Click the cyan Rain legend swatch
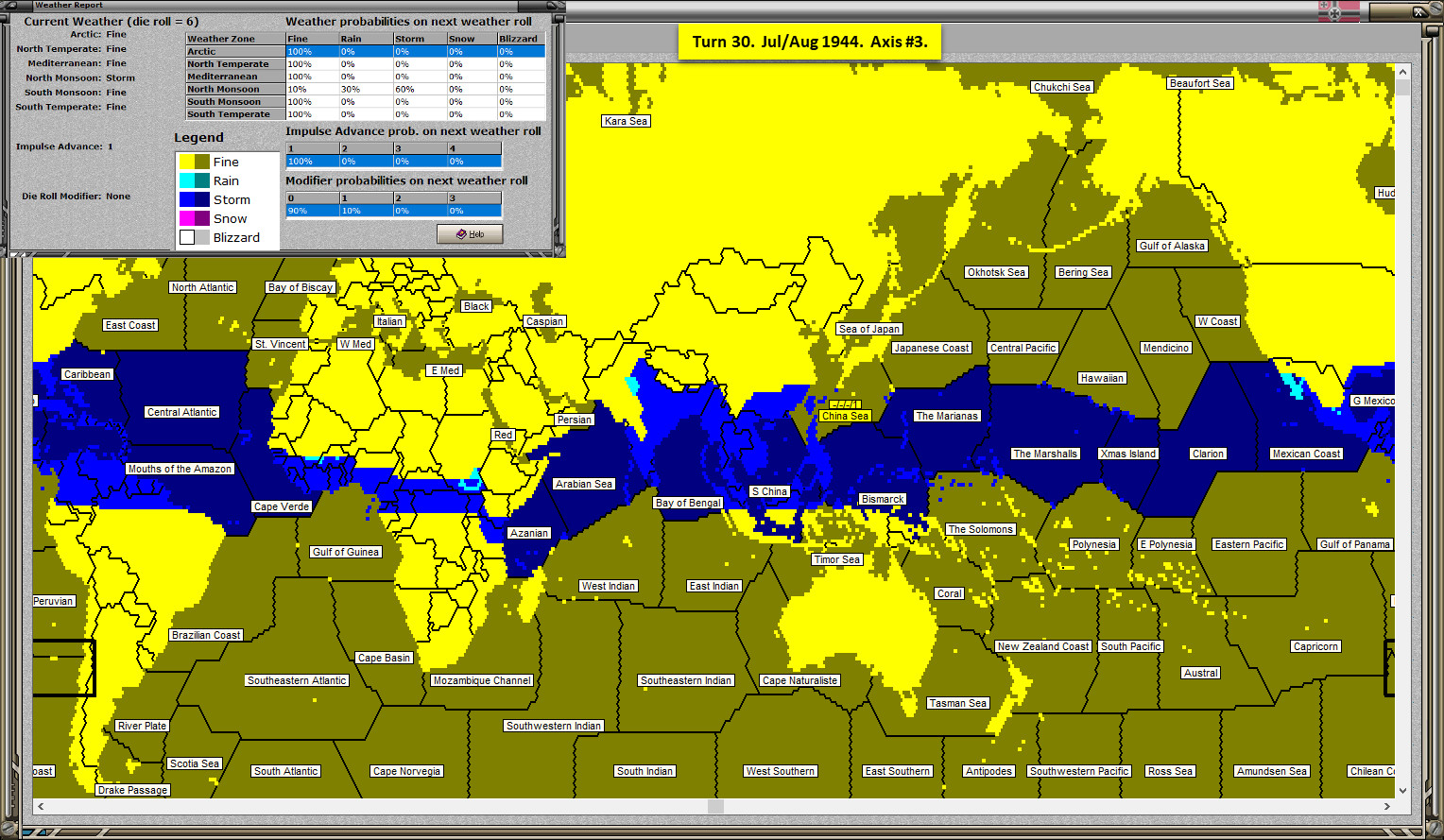1444x840 pixels. point(187,180)
